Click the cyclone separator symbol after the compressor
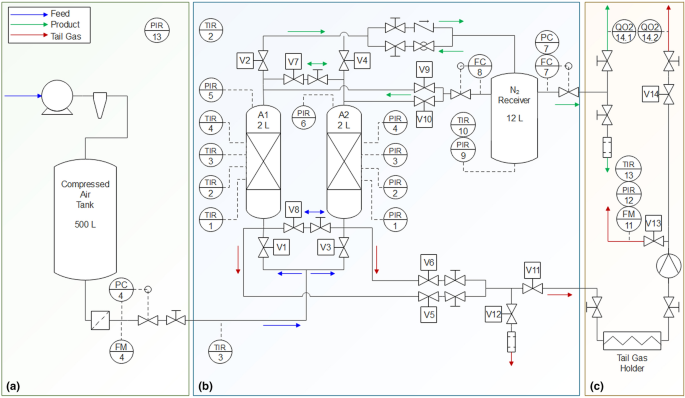This screenshot has height=398, width=685. click(100, 105)
